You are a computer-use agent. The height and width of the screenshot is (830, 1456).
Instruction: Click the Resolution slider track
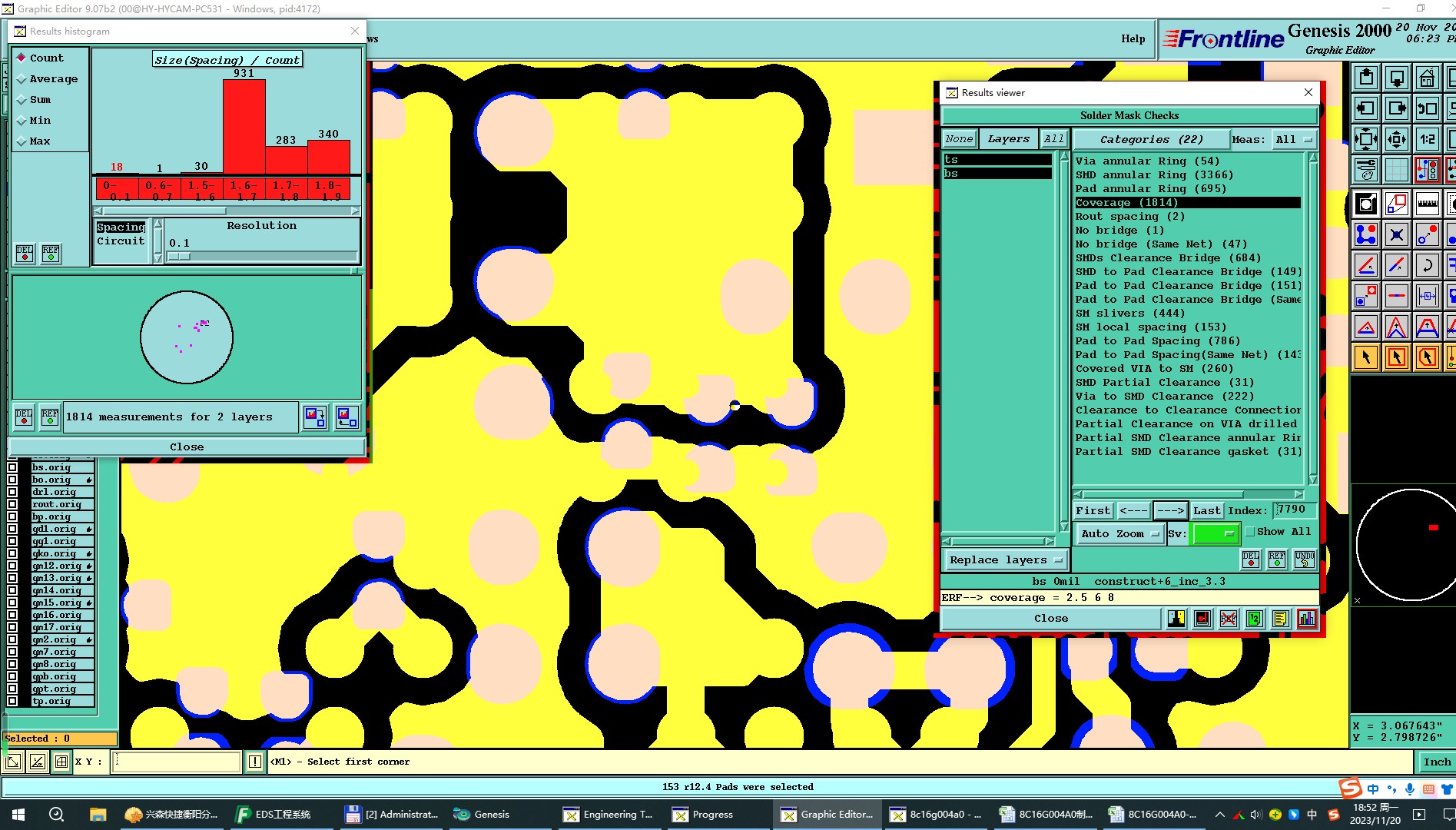[262, 256]
